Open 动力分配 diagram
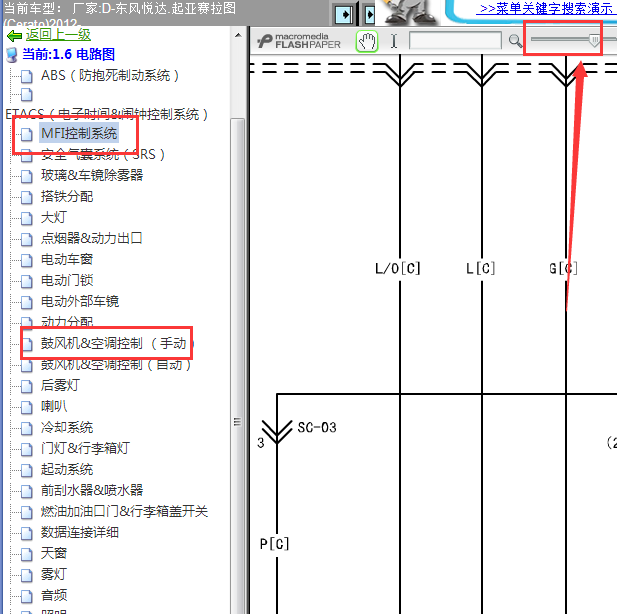This screenshot has width=617, height=614. coord(67,322)
